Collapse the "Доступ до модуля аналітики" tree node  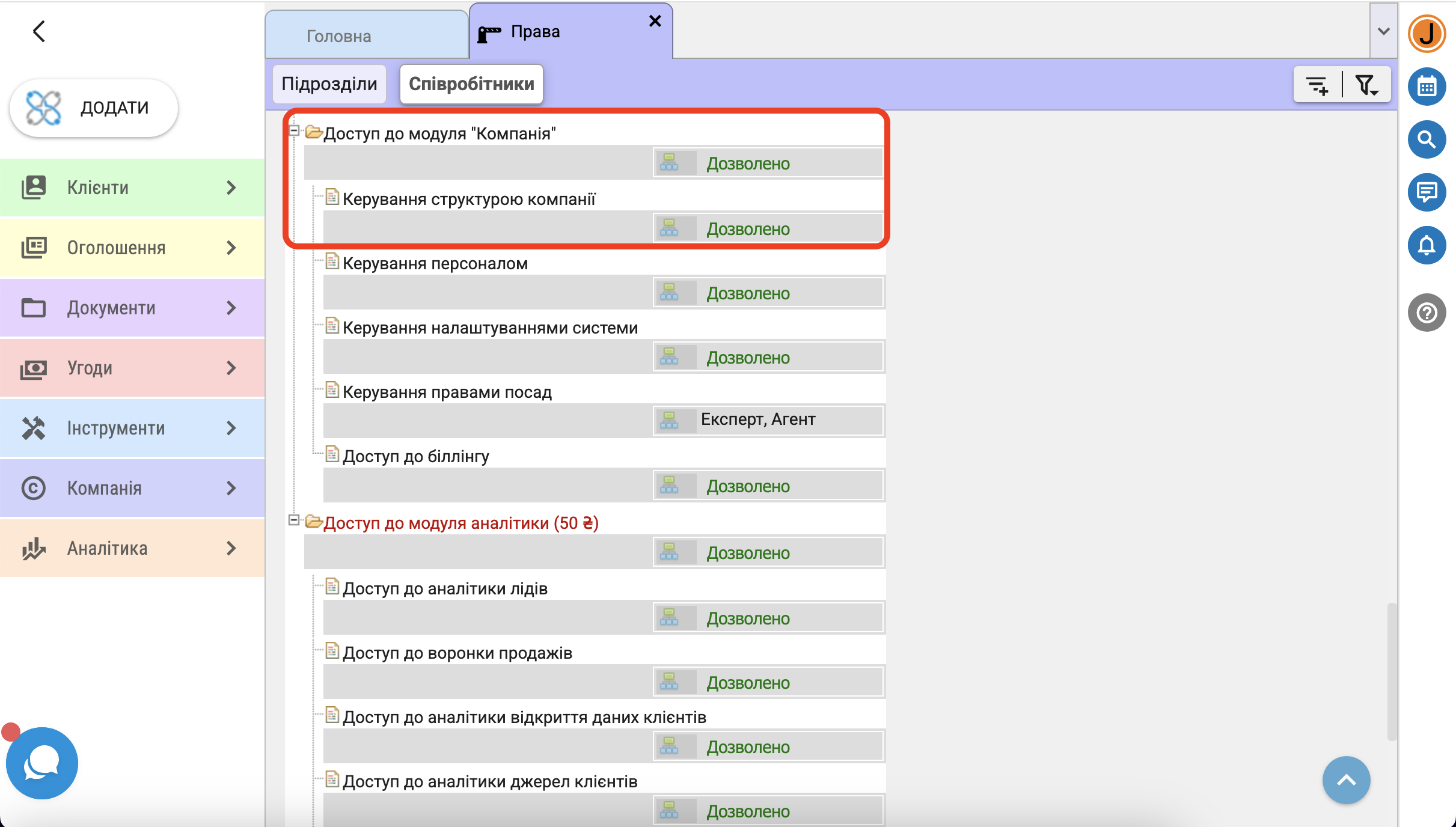click(294, 520)
